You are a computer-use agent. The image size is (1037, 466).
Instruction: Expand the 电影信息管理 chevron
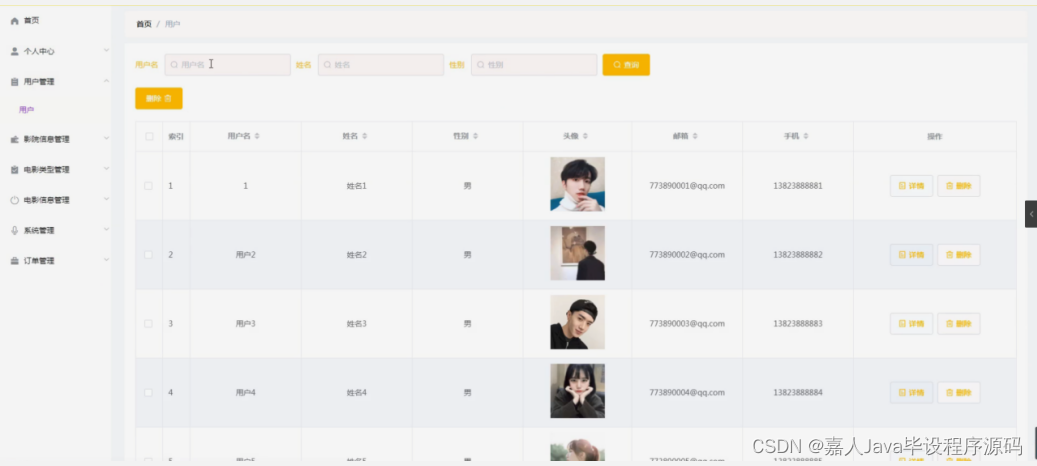(x=106, y=200)
